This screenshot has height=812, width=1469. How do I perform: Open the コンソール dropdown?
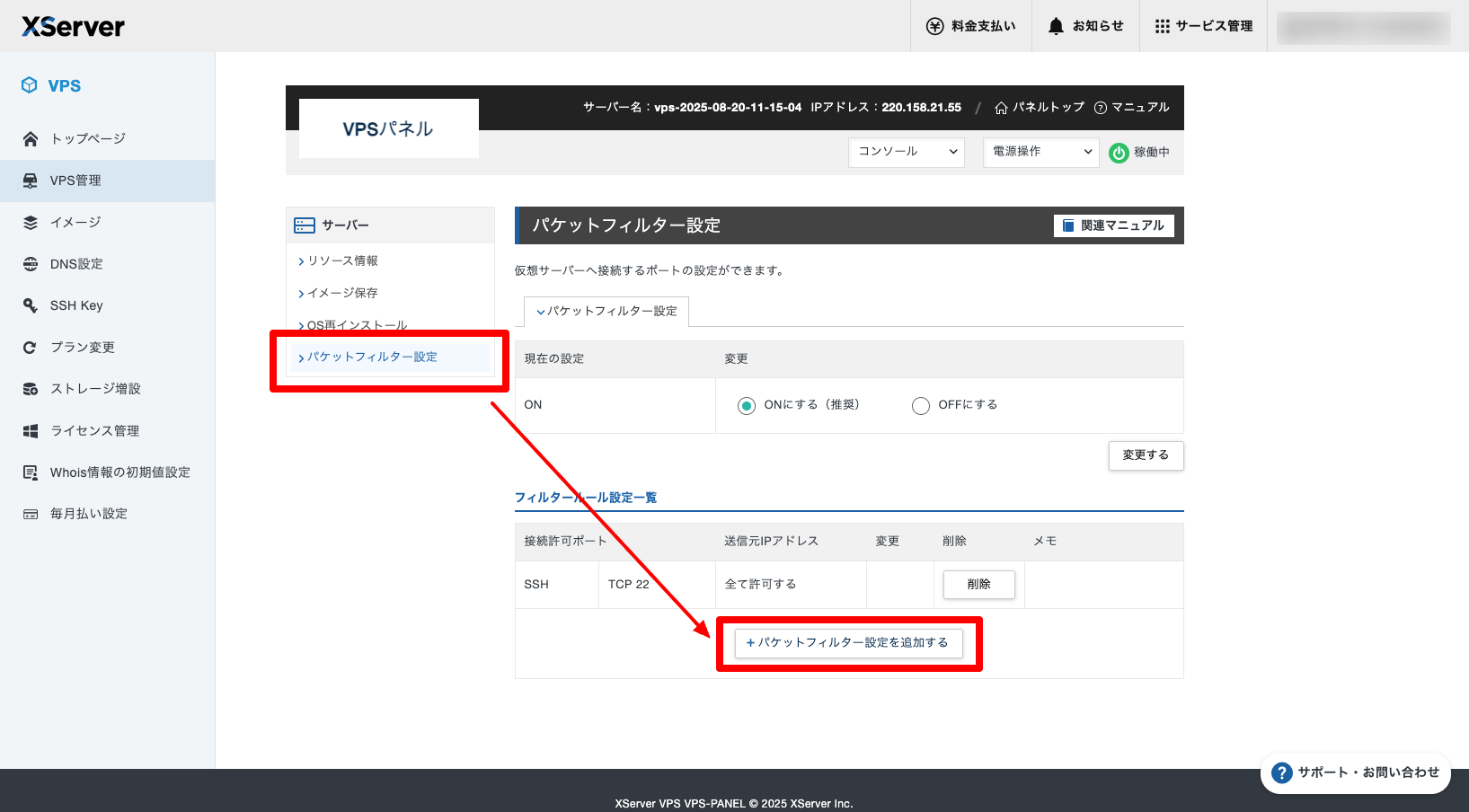(906, 152)
